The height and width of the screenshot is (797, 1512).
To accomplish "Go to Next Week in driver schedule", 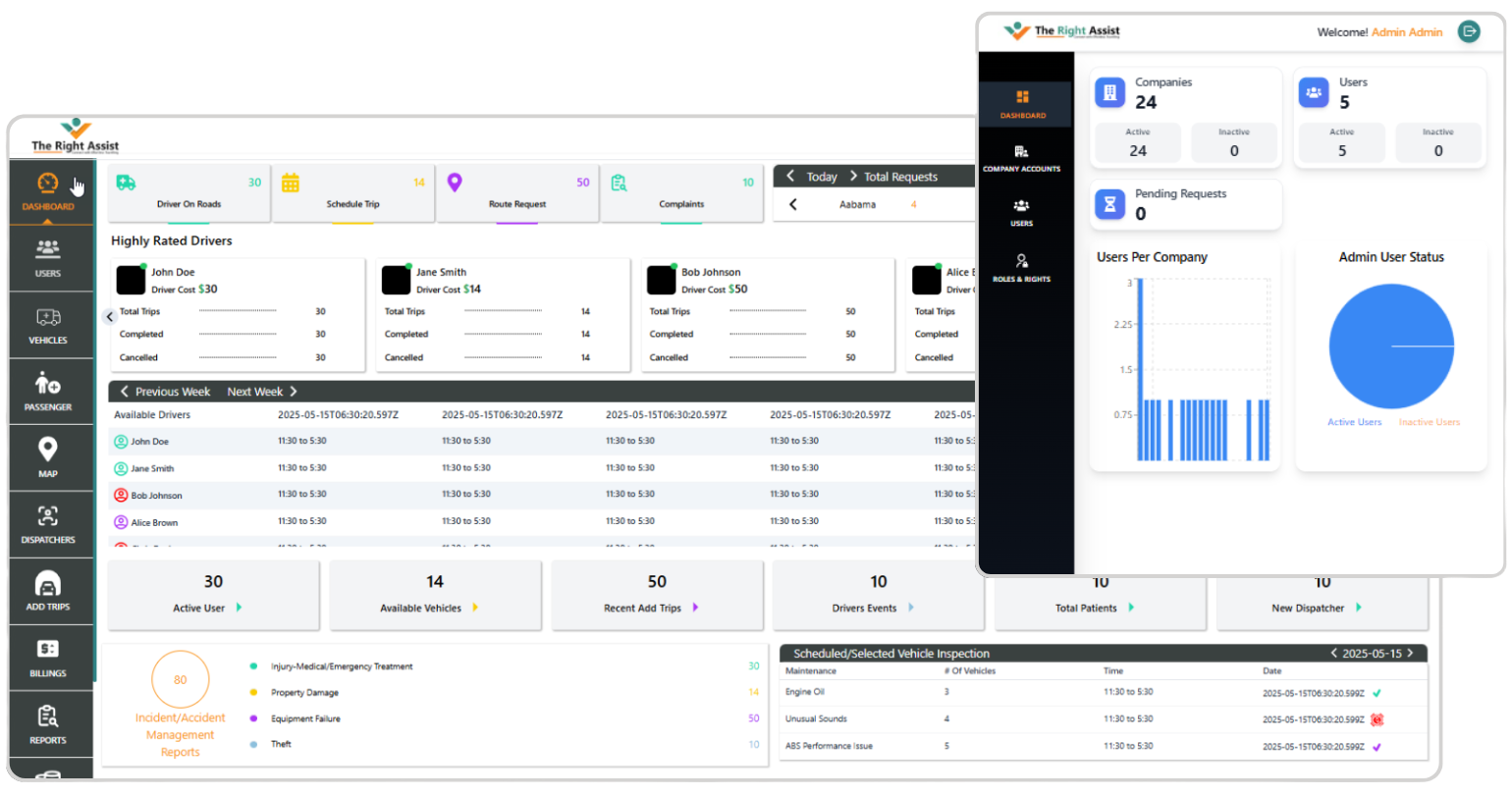I will [262, 392].
